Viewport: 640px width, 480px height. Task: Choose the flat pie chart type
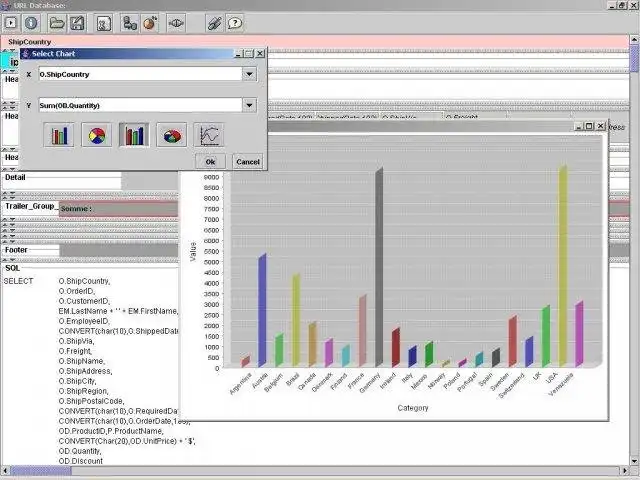(x=97, y=135)
